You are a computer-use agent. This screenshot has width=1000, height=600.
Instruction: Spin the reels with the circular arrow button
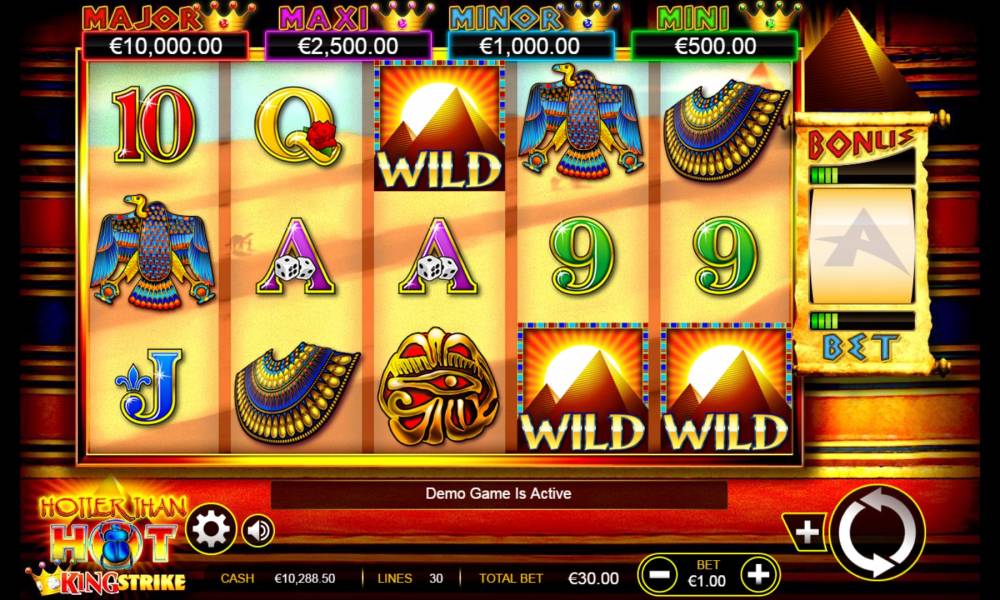click(x=877, y=533)
